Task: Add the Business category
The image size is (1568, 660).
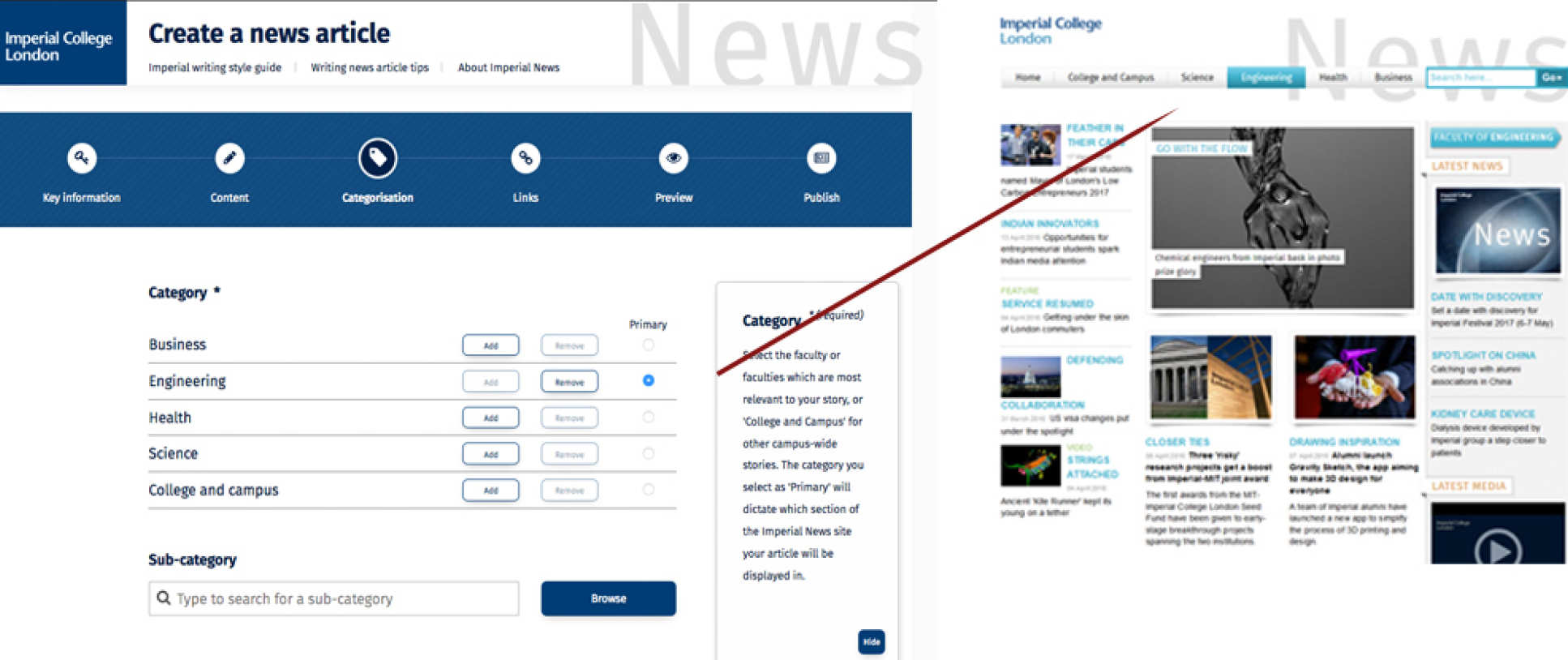Action: coord(491,345)
